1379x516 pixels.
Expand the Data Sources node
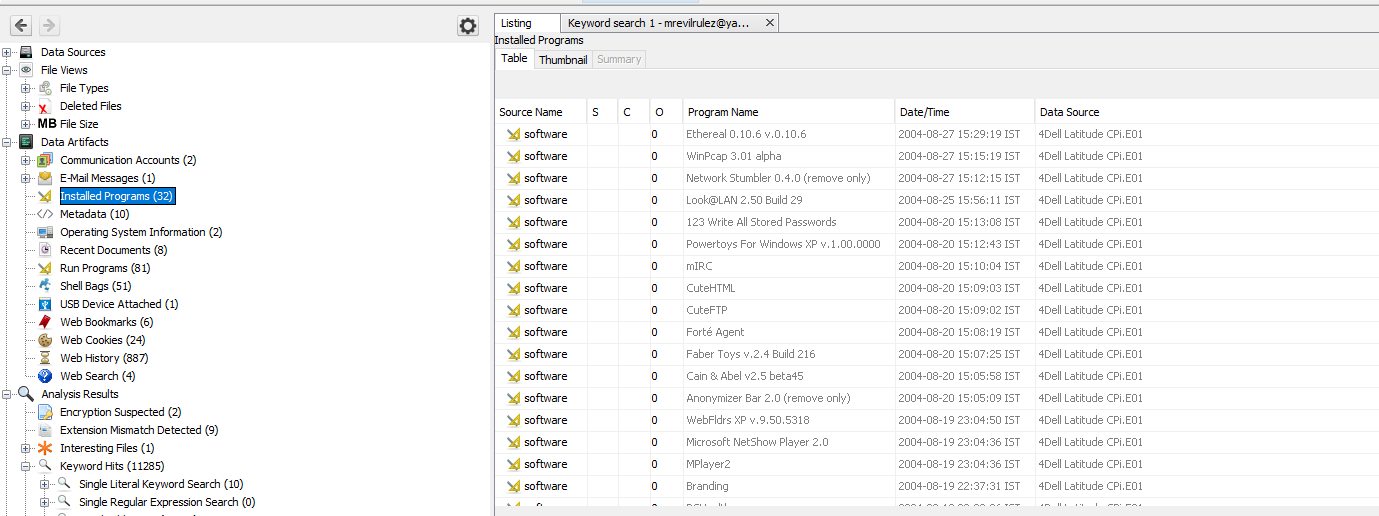[x=7, y=52]
